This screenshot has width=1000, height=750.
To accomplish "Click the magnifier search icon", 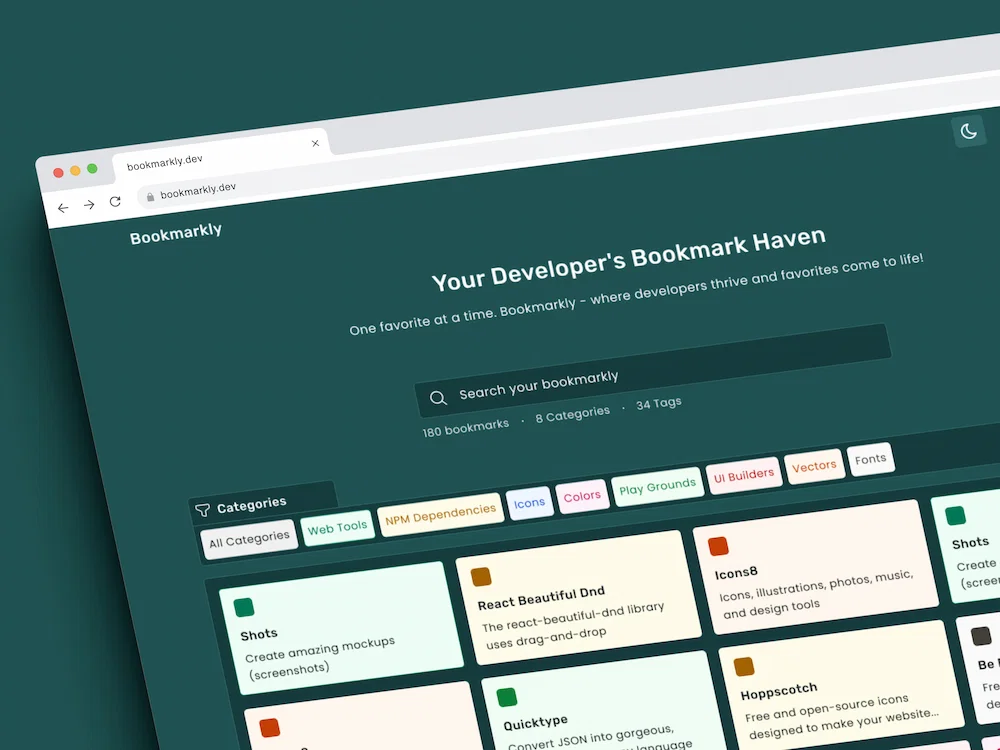I will tap(438, 398).
